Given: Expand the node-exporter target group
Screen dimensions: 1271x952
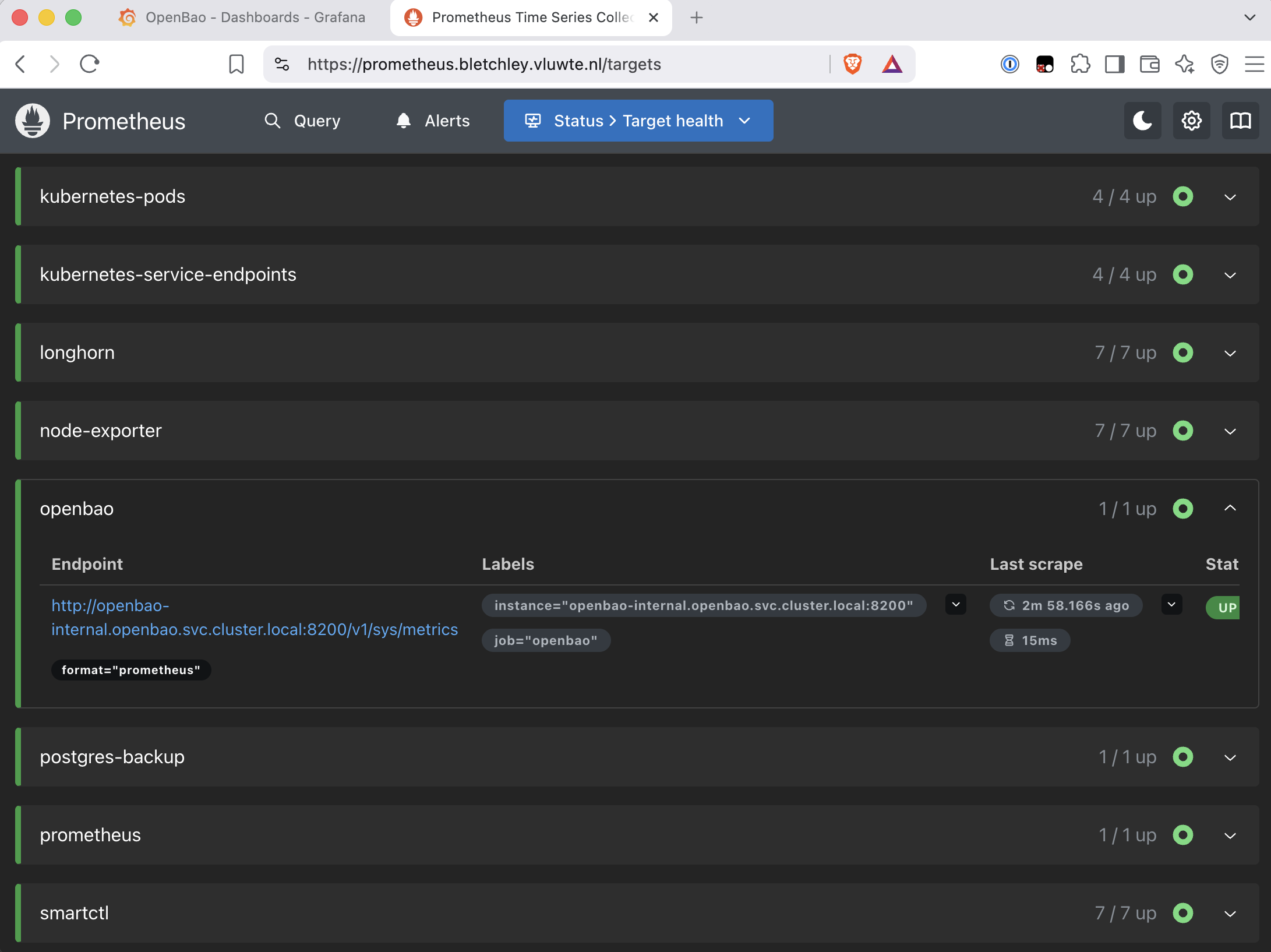Looking at the screenshot, I should point(1230,431).
